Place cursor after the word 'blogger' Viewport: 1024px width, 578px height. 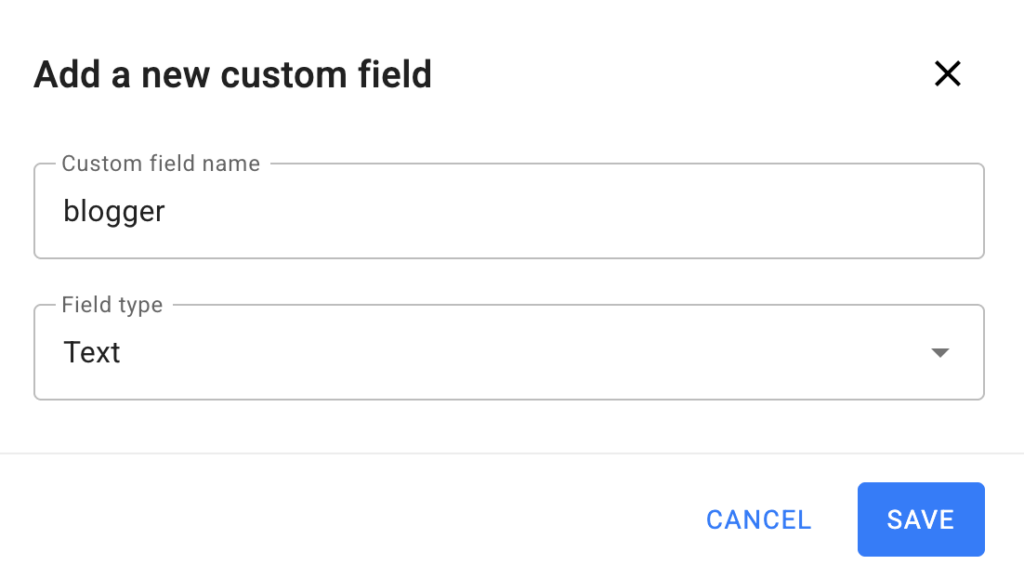coord(167,212)
